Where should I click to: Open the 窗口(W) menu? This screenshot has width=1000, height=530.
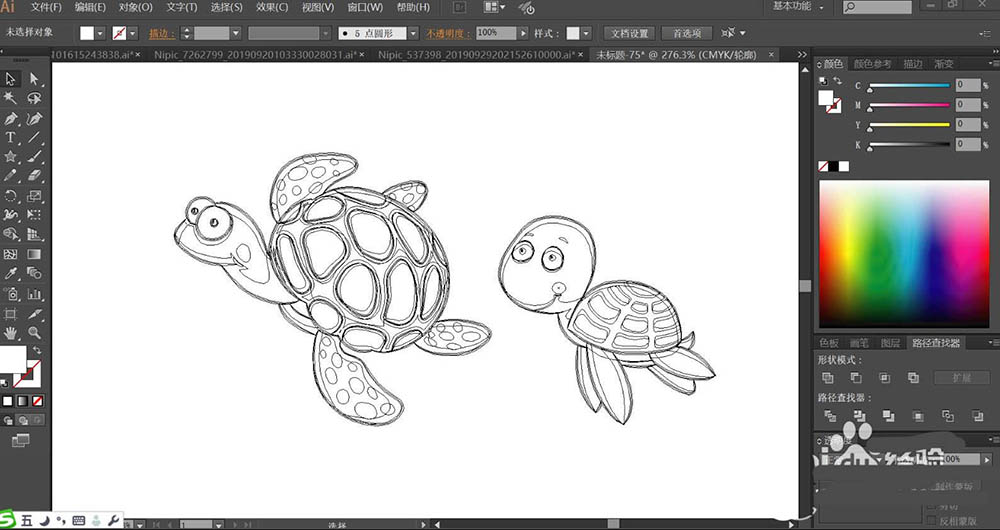365,8
